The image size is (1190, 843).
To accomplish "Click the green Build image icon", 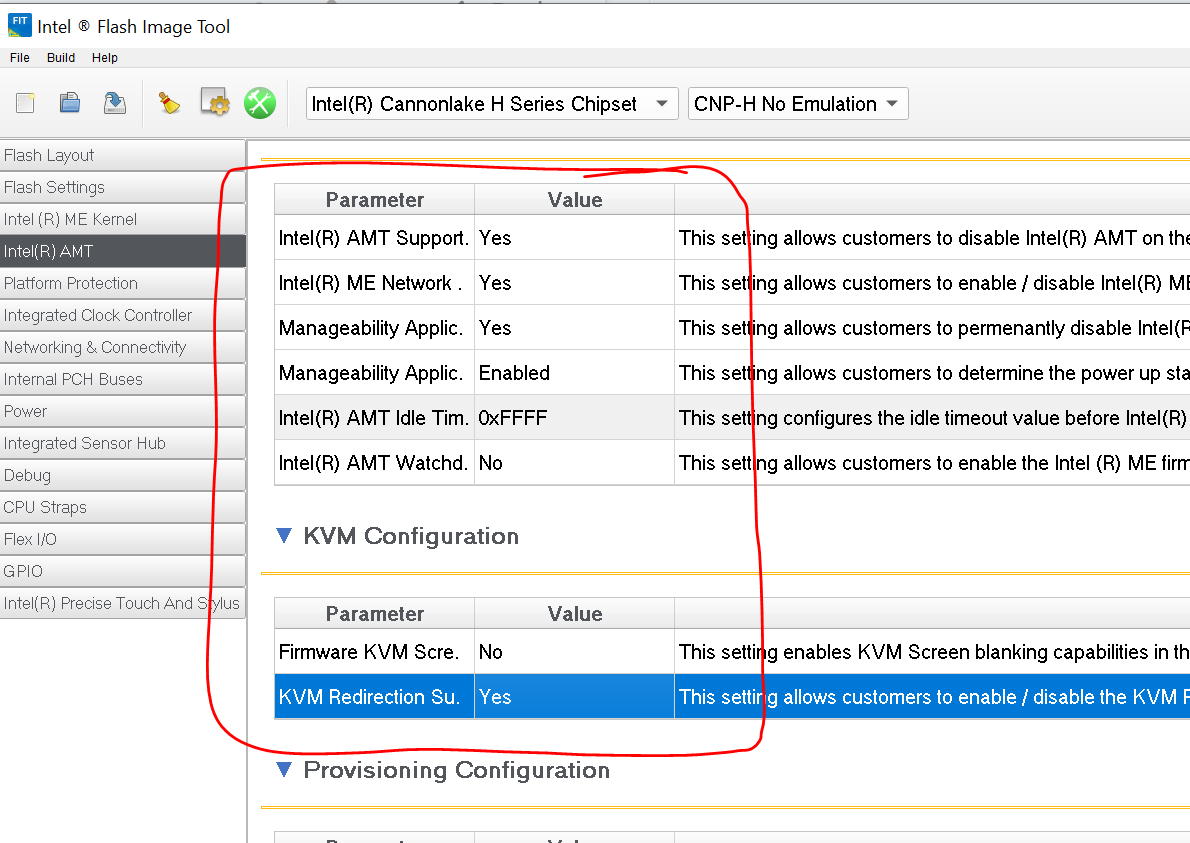I will (260, 103).
